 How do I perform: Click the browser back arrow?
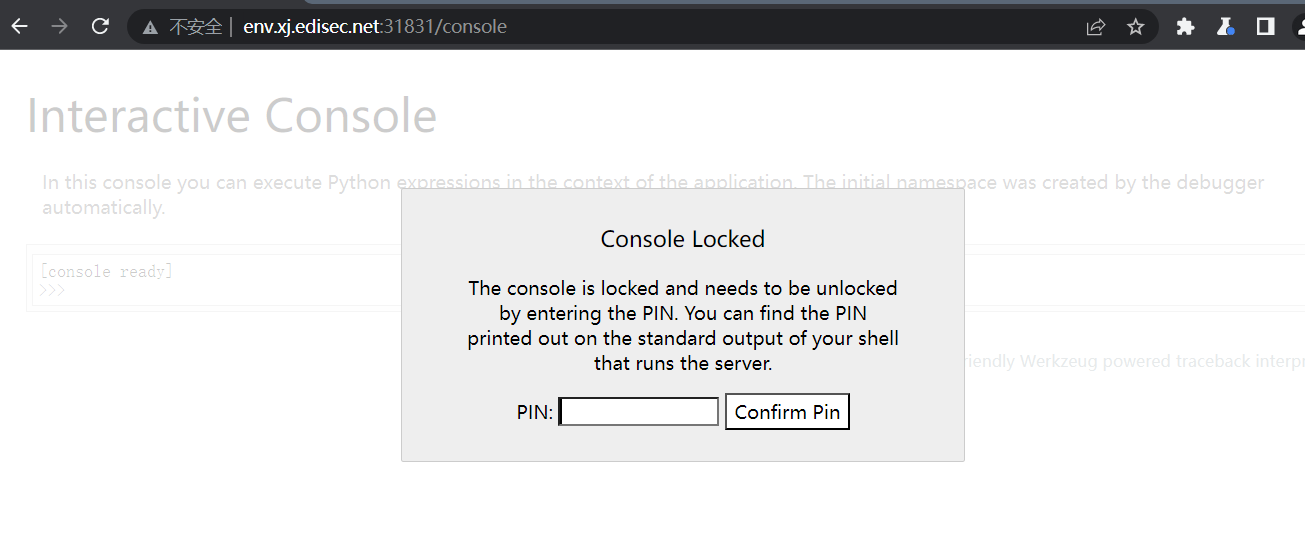(x=19, y=27)
